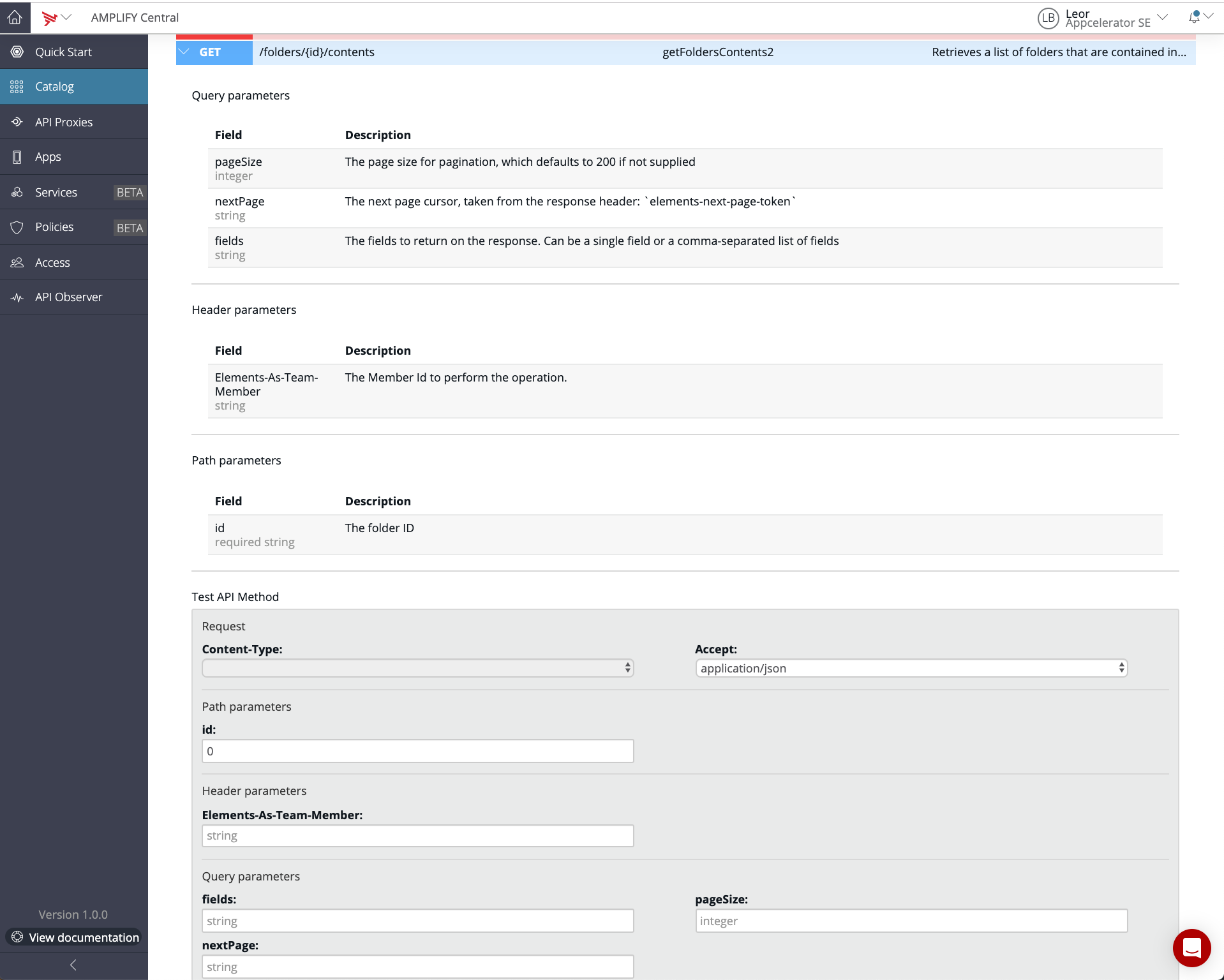The height and width of the screenshot is (980, 1224).
Task: Click the fields query parameter input
Action: pos(417,921)
